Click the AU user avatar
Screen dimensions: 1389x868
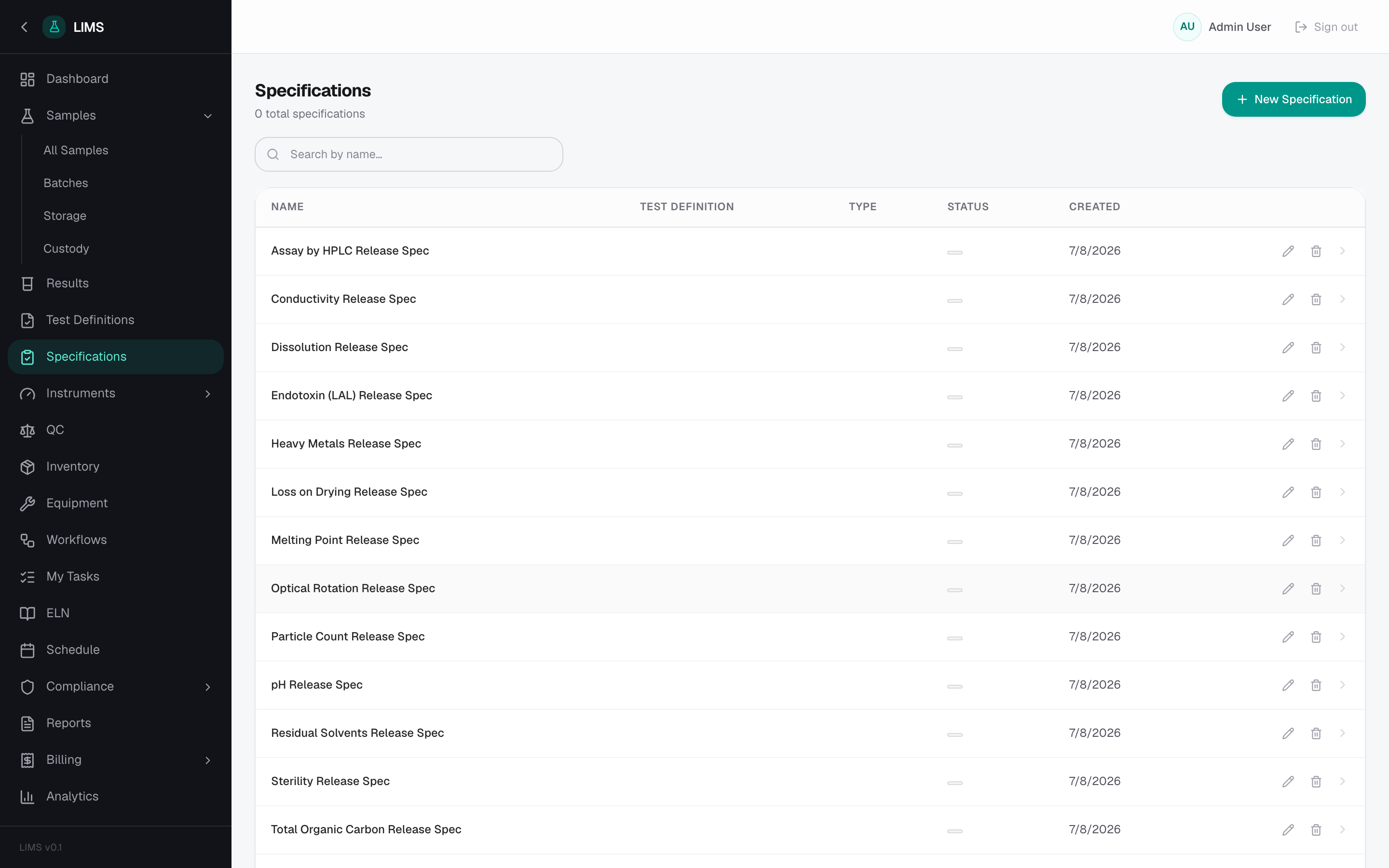(x=1187, y=27)
